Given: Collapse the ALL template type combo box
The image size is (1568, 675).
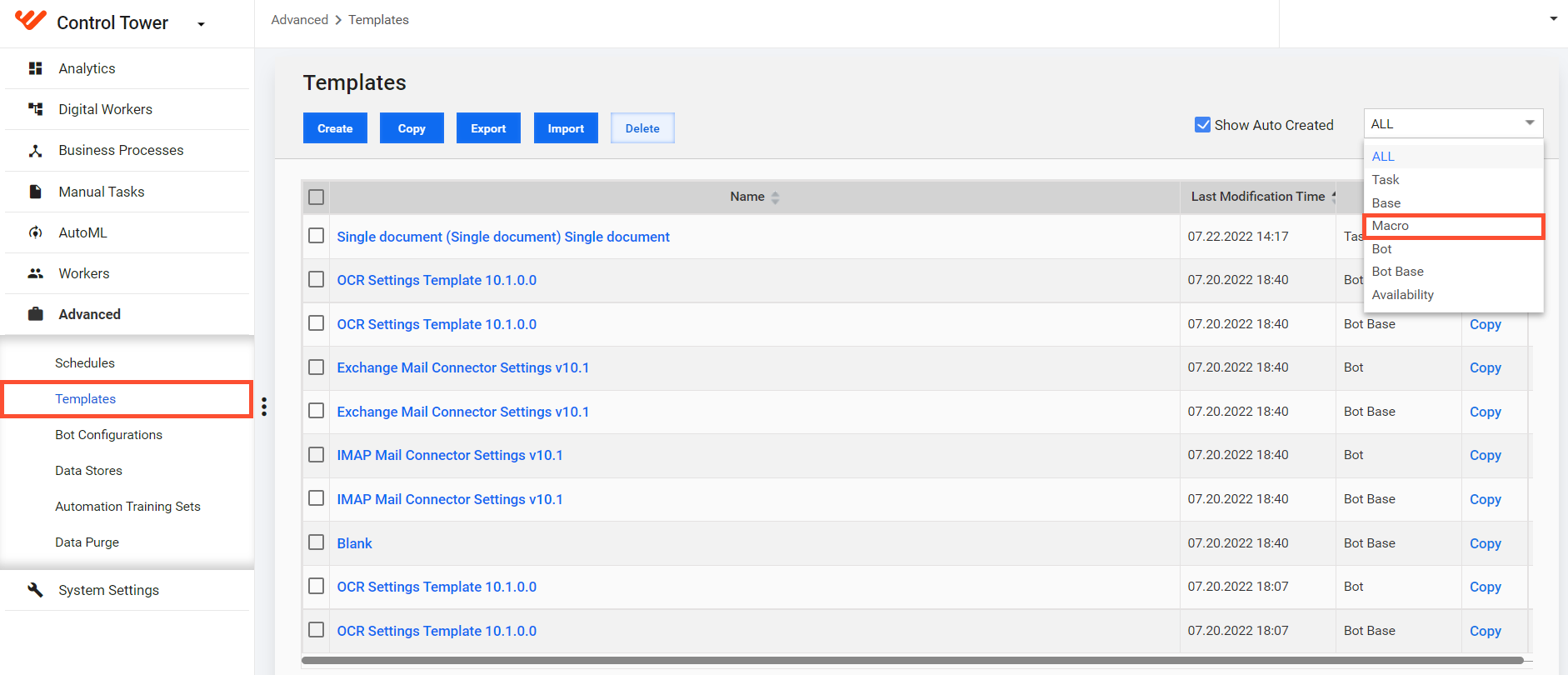Looking at the screenshot, I should pos(1453,123).
